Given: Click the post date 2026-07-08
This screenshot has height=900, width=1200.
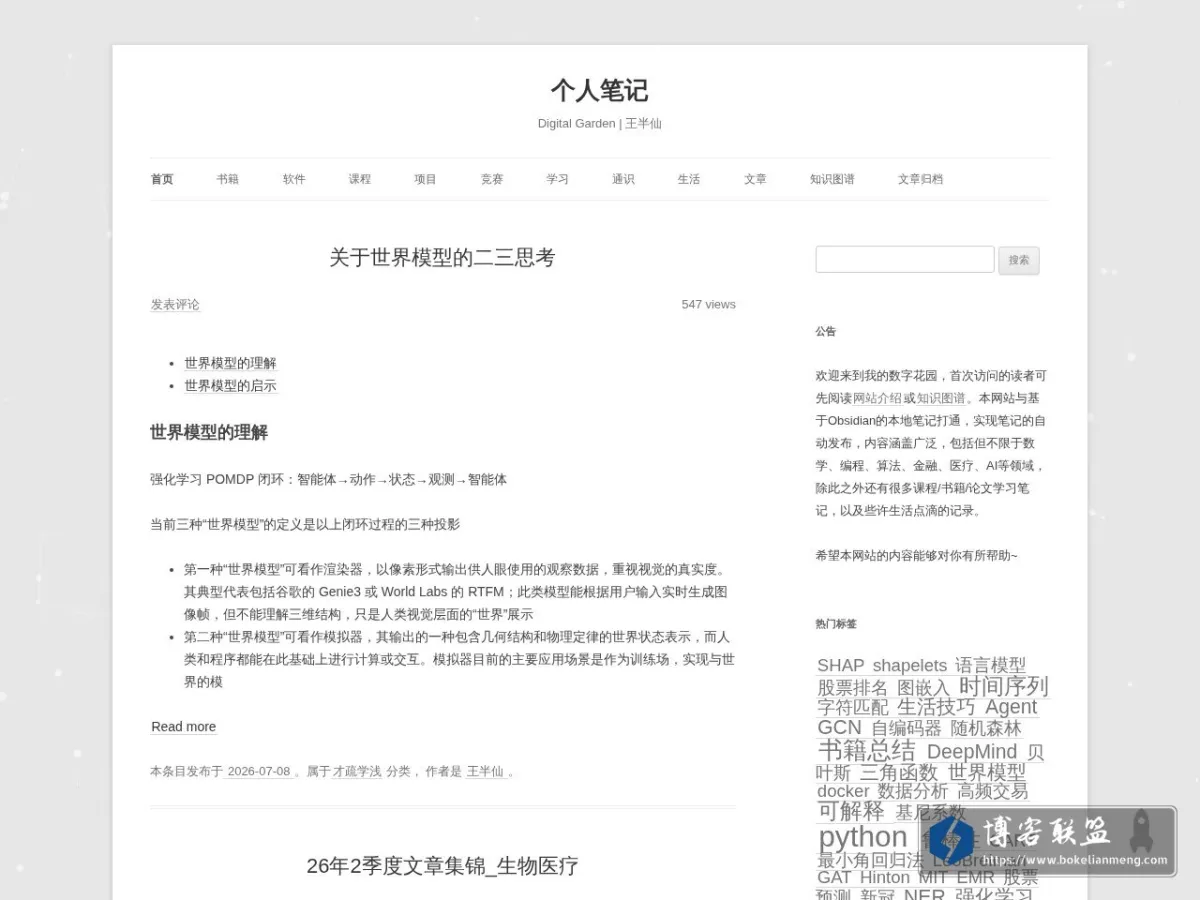Looking at the screenshot, I should tap(259, 771).
